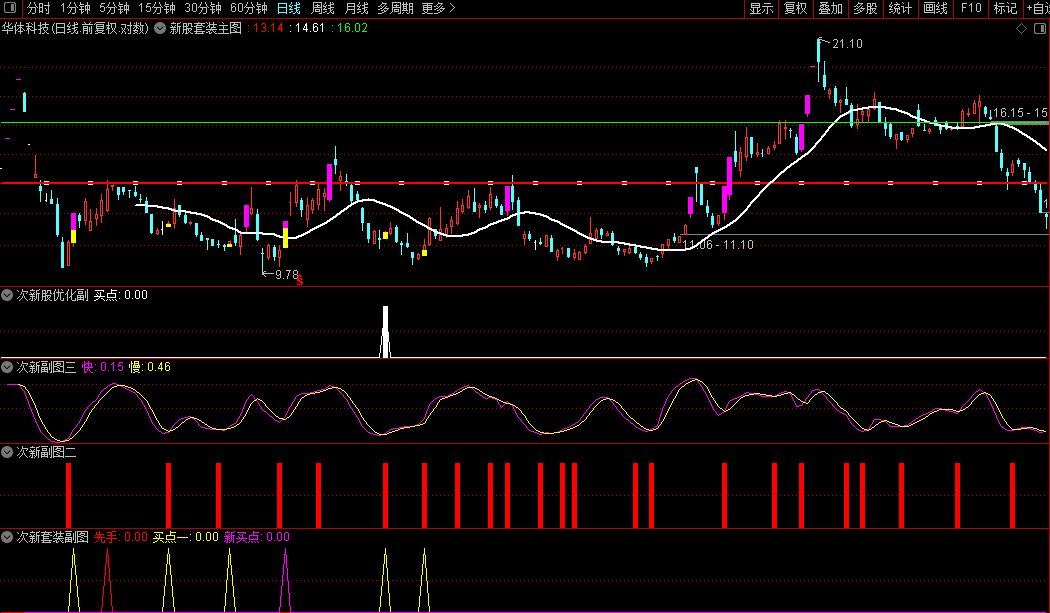Click the 次新套装副图 indicator name
This screenshot has width=1050, height=613.
click(52, 537)
